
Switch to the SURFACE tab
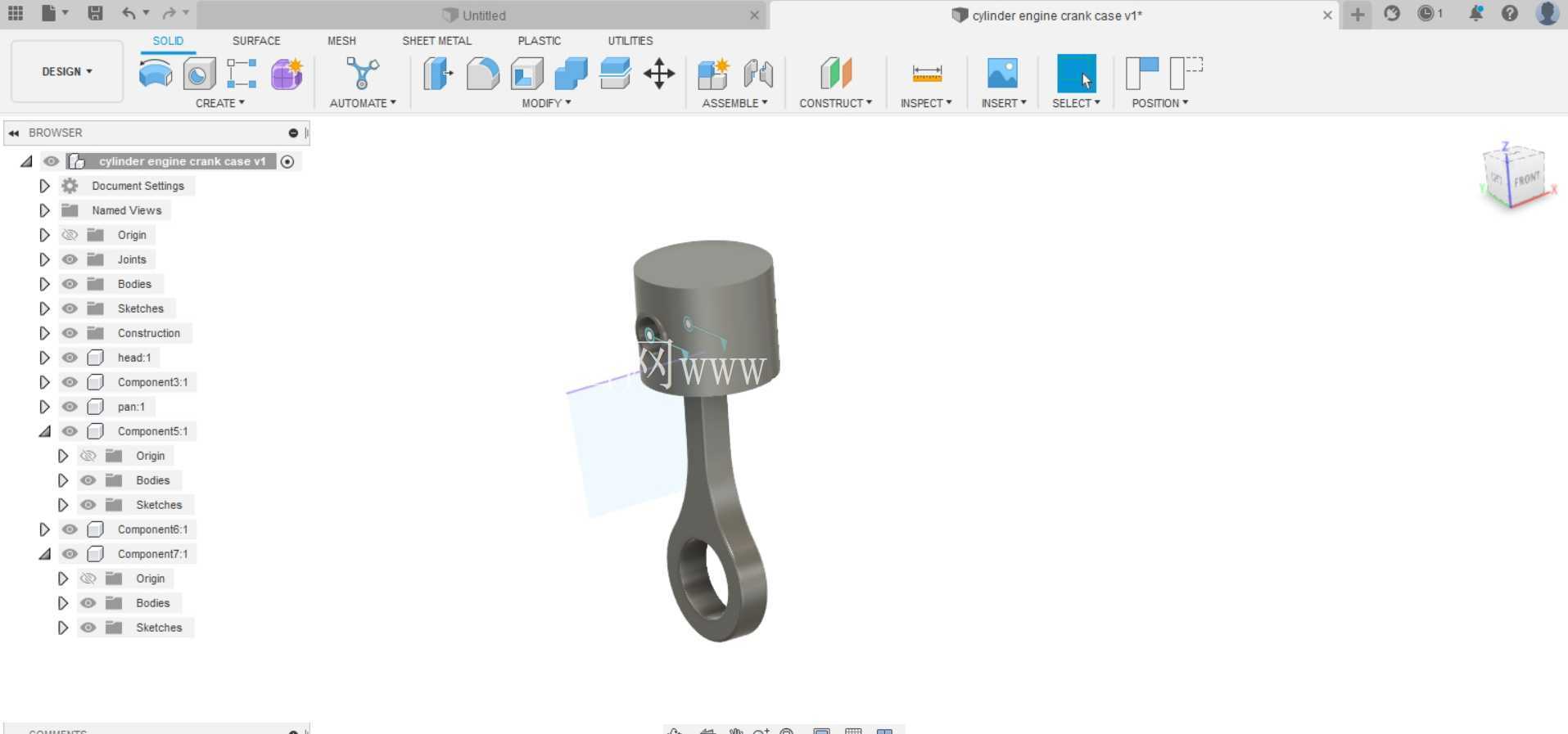(256, 41)
